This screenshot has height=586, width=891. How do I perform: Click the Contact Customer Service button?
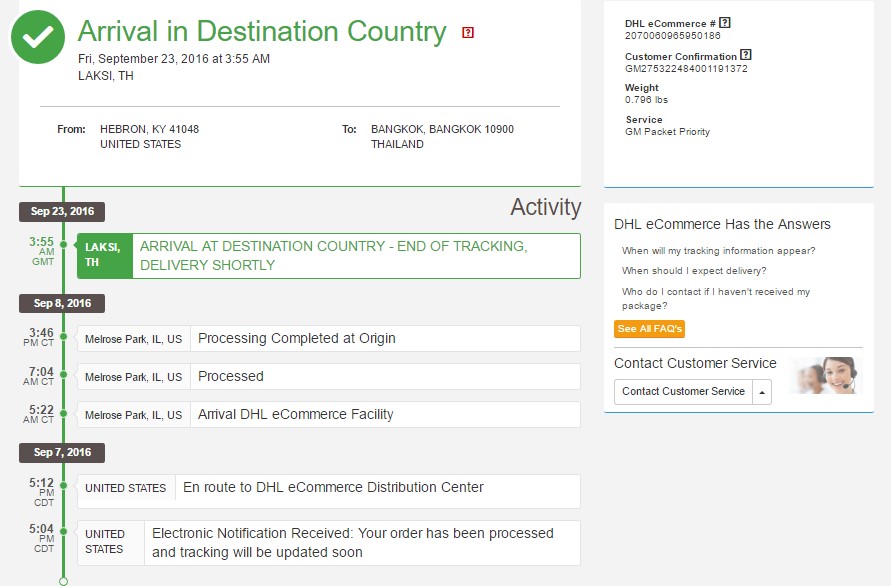(x=683, y=392)
